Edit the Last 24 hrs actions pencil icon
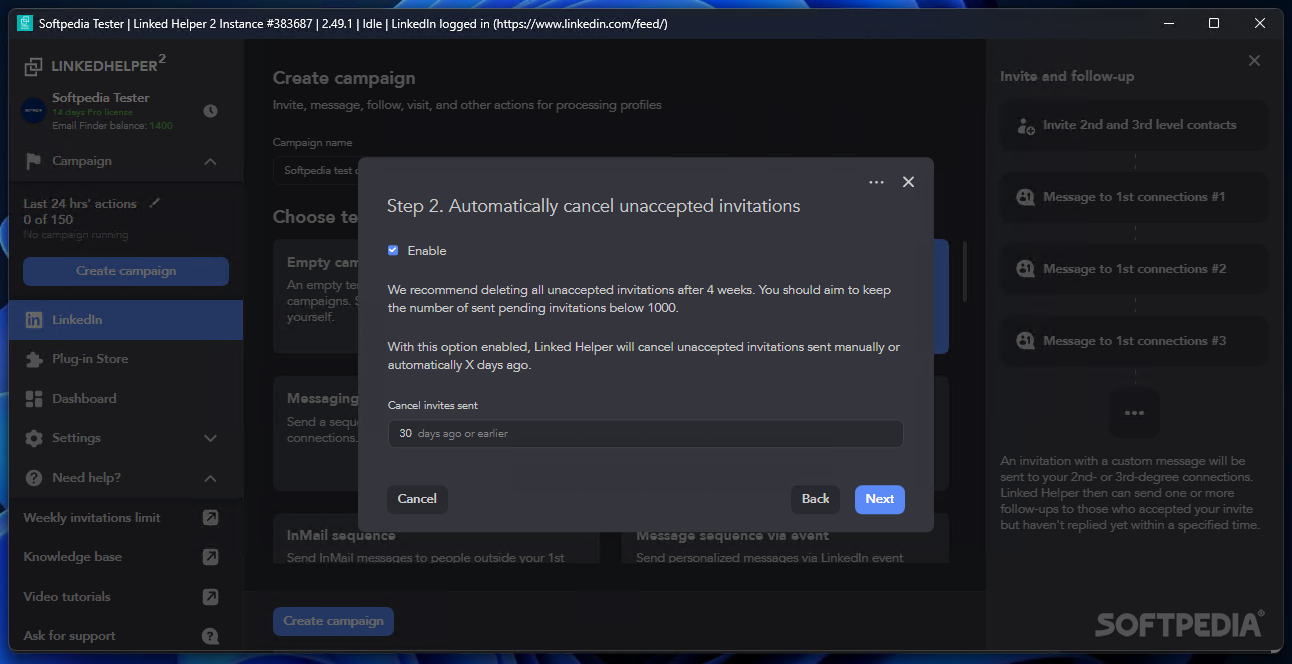This screenshot has width=1292, height=664. click(x=154, y=203)
